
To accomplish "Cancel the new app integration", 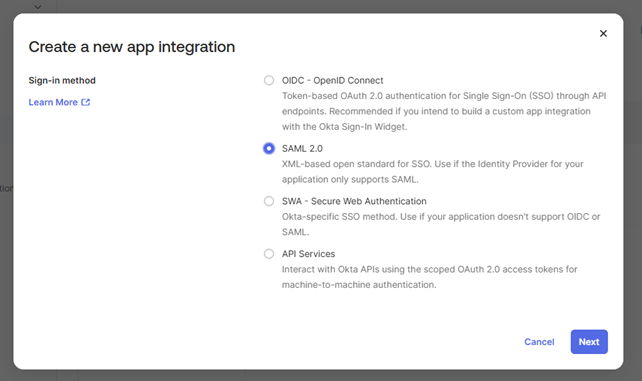I will coord(539,342).
